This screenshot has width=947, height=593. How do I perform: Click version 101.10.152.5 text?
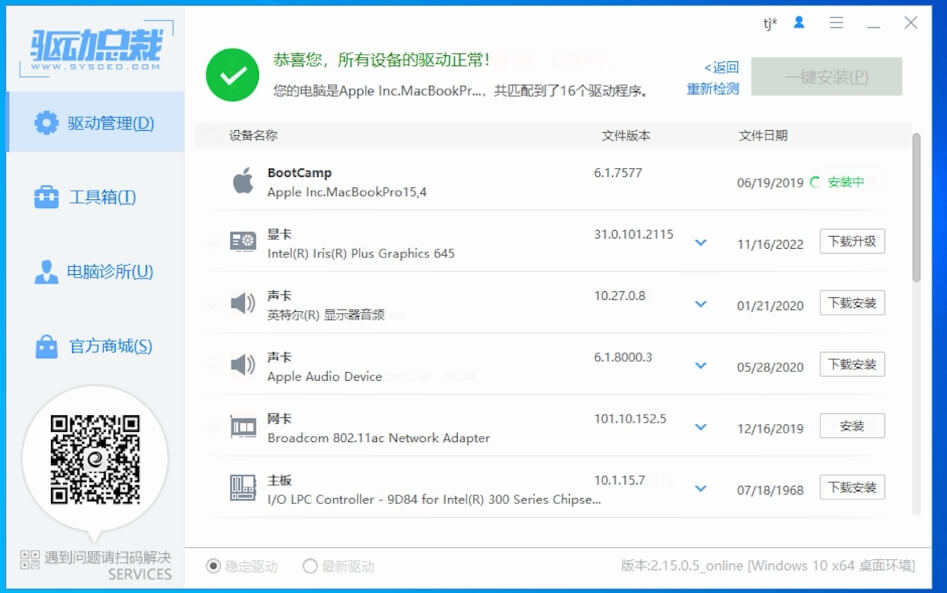point(630,419)
